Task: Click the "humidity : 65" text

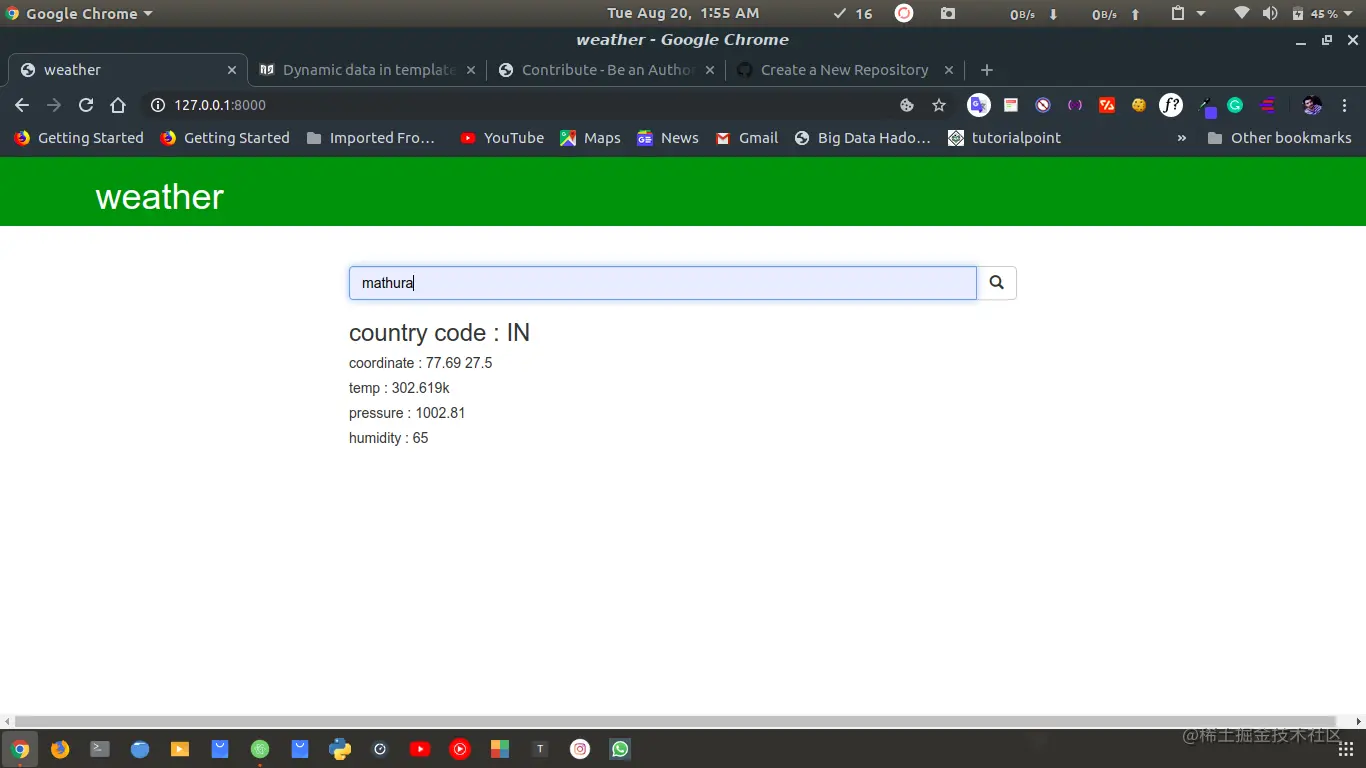Action: click(x=388, y=438)
